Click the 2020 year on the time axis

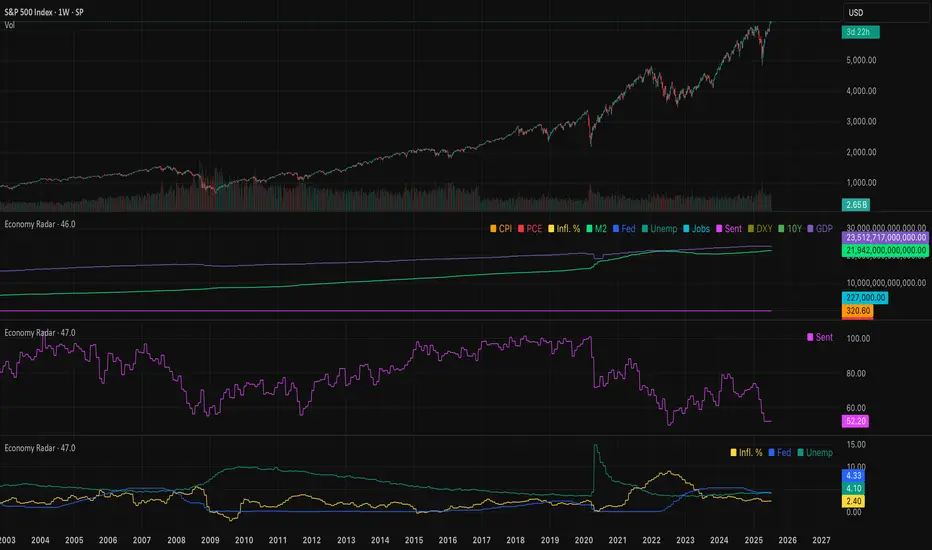pyautogui.click(x=584, y=540)
